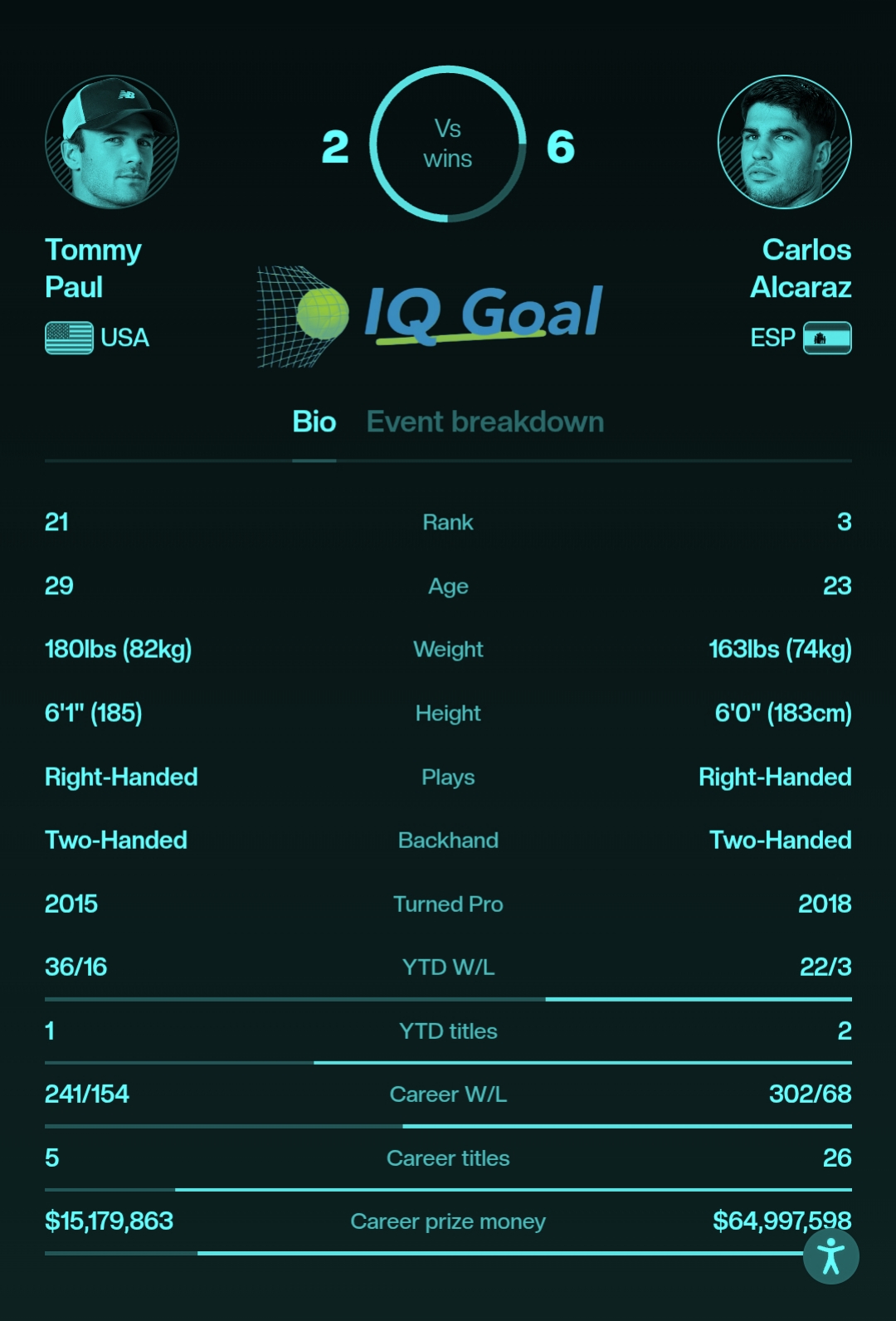
Task: Click the Spain flag icon
Action: tap(827, 338)
